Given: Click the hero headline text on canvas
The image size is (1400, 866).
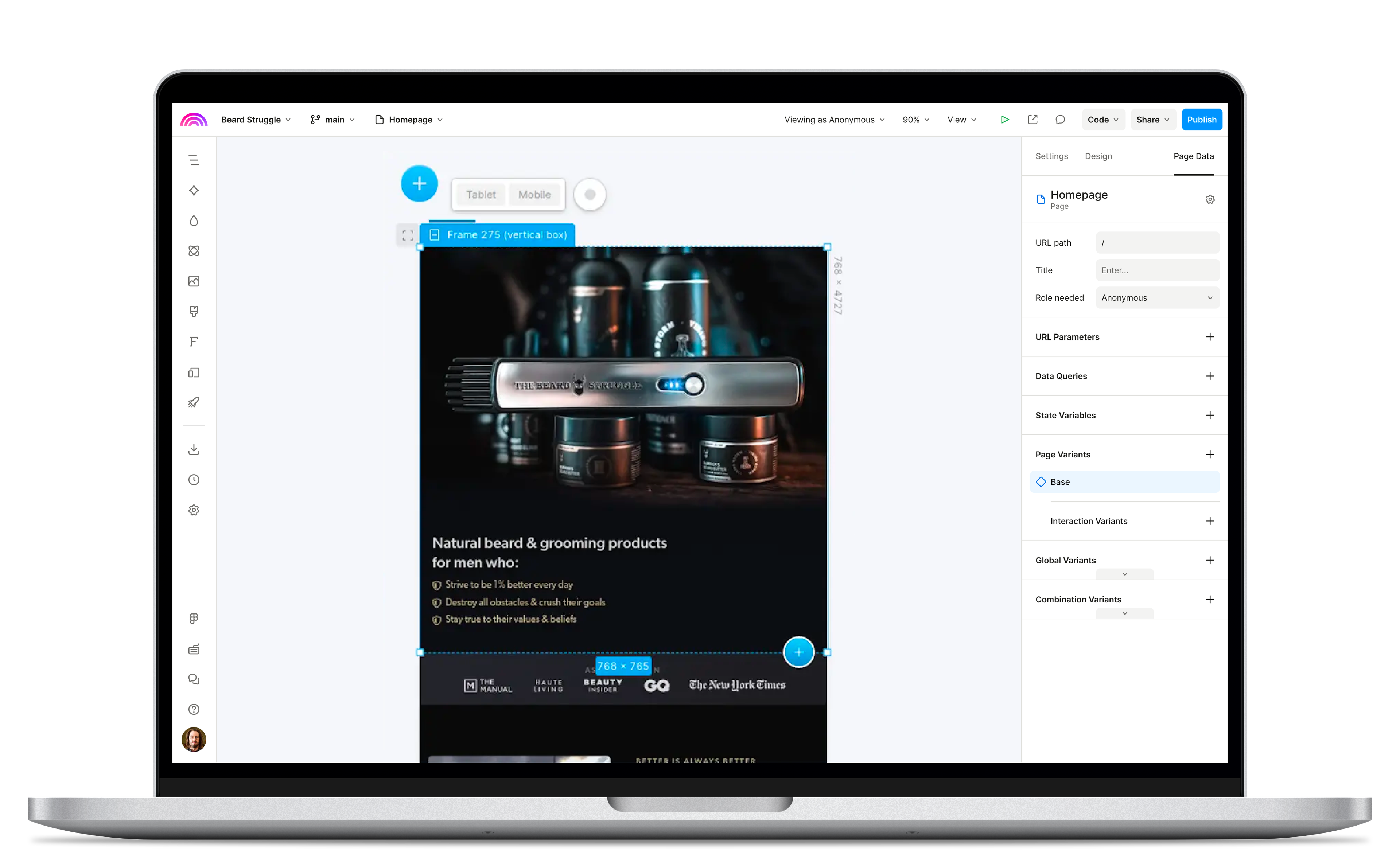Looking at the screenshot, I should click(549, 552).
